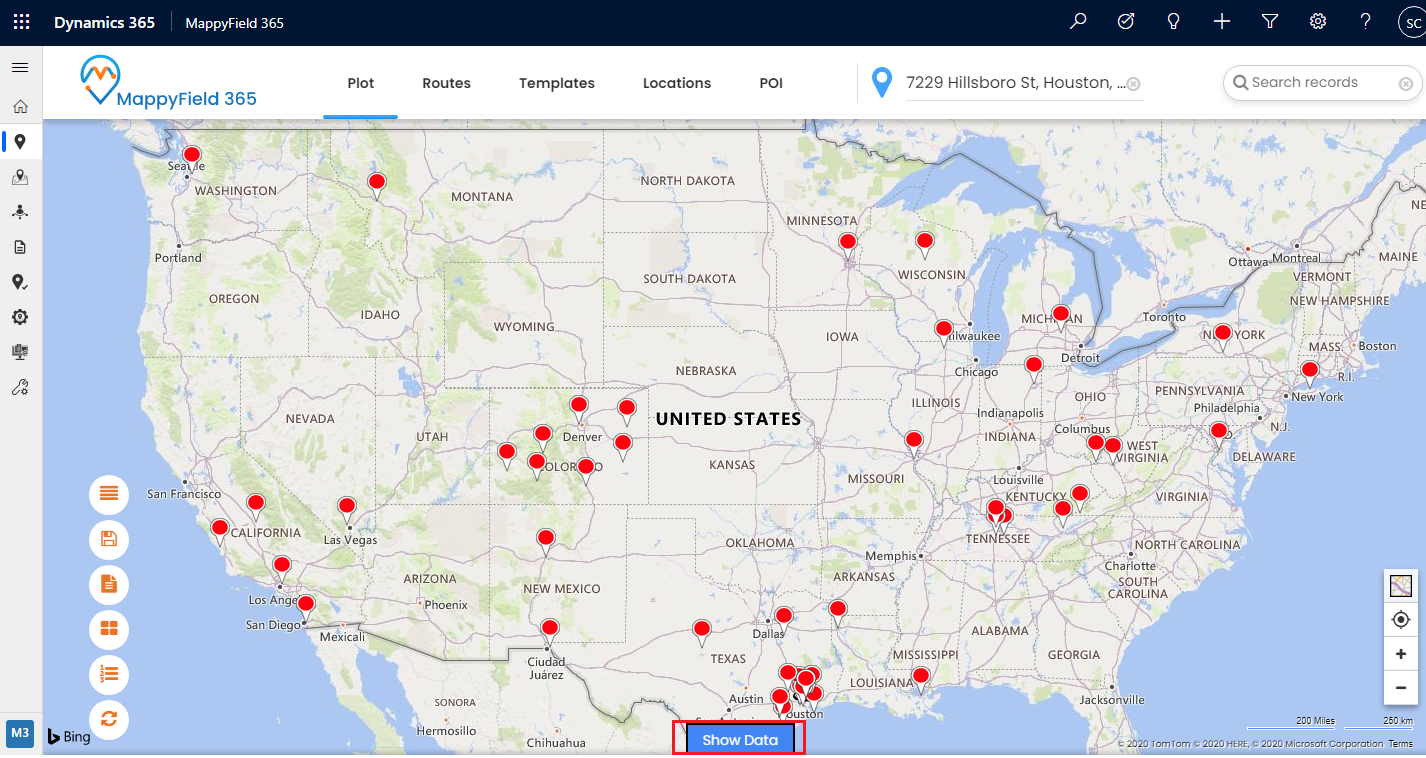
Task: Click the orange grid layout button
Action: tap(109, 630)
